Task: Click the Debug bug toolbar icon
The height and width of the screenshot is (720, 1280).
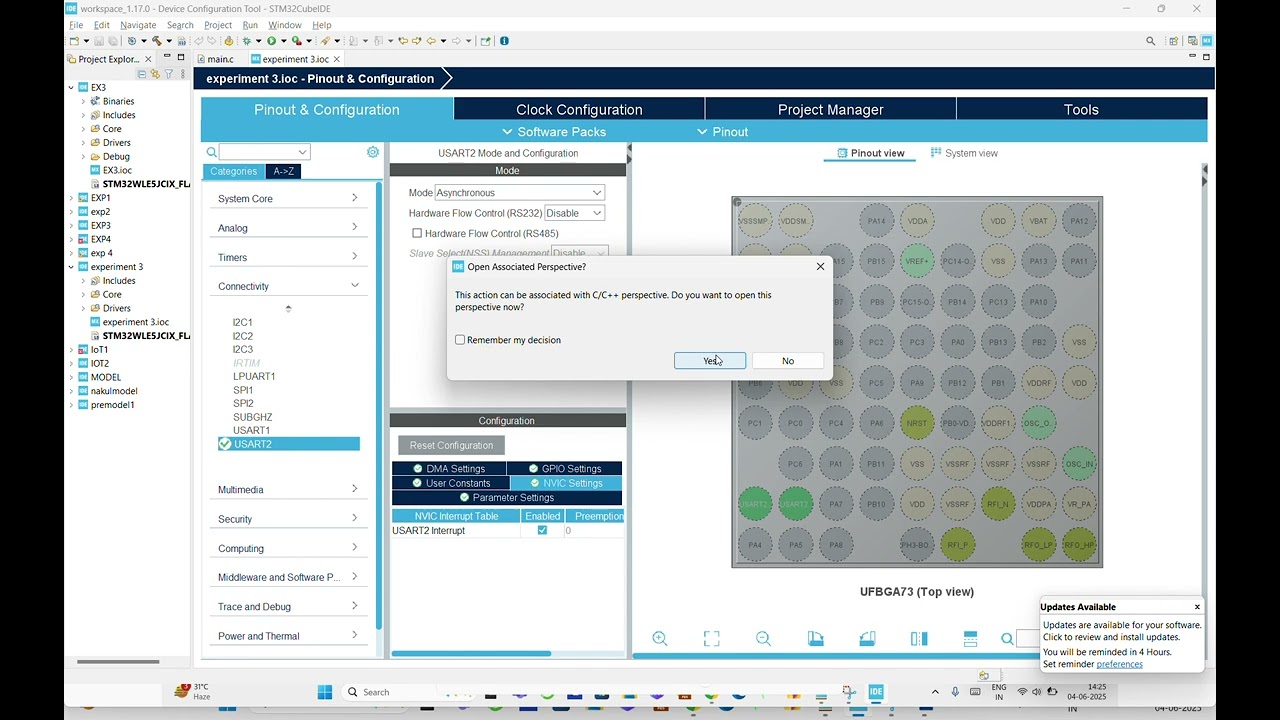Action: 246,41
